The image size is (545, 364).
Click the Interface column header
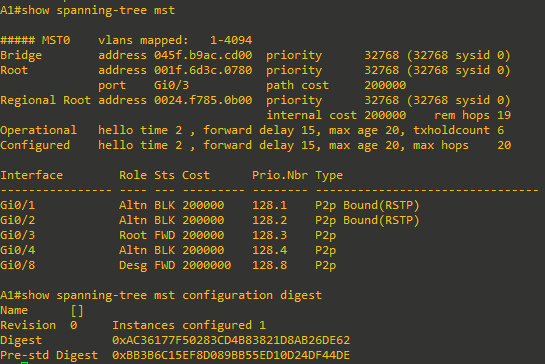(32, 175)
